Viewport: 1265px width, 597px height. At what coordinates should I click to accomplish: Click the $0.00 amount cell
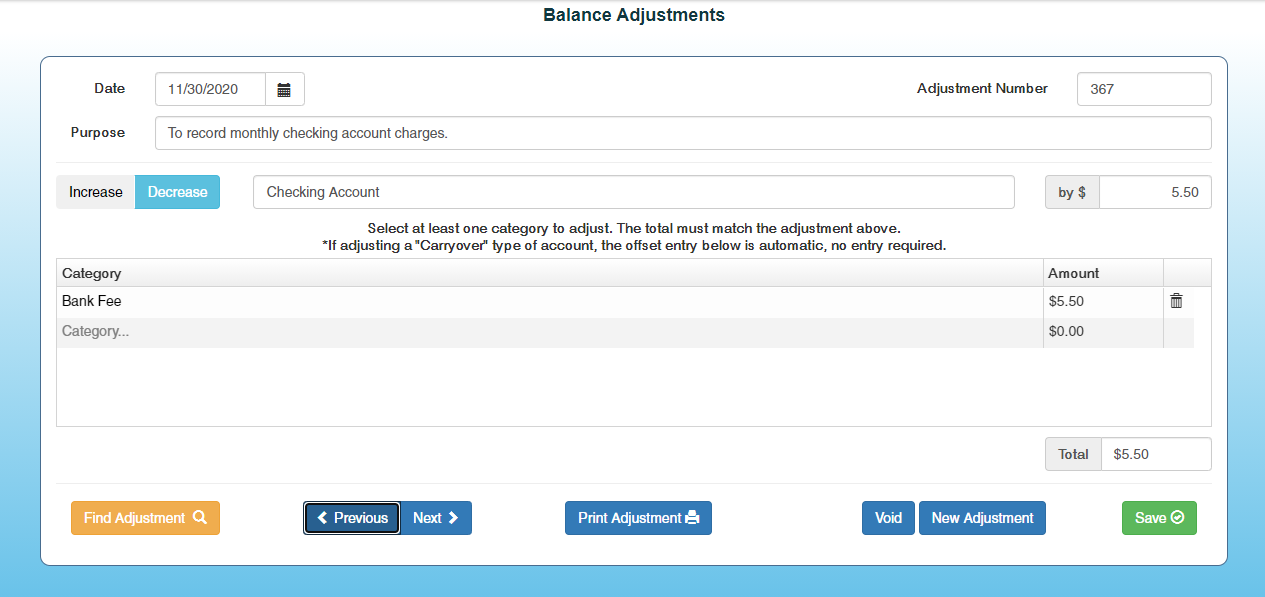coord(1102,332)
